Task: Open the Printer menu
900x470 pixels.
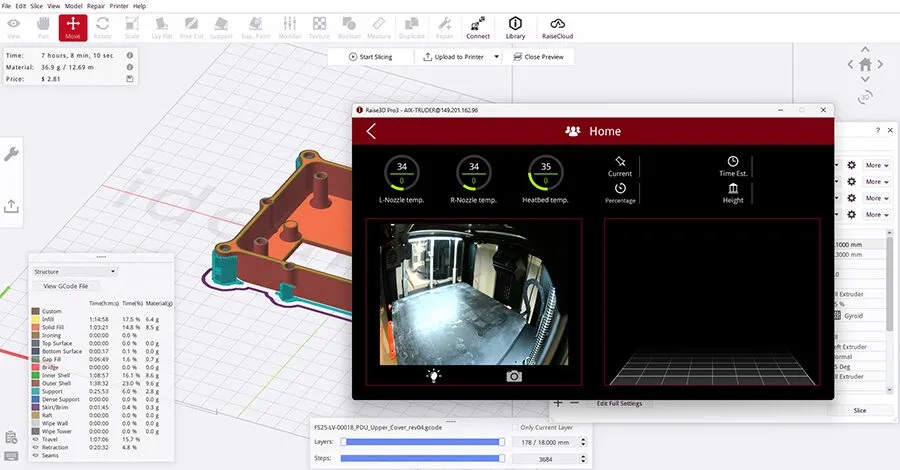Action: click(120, 5)
